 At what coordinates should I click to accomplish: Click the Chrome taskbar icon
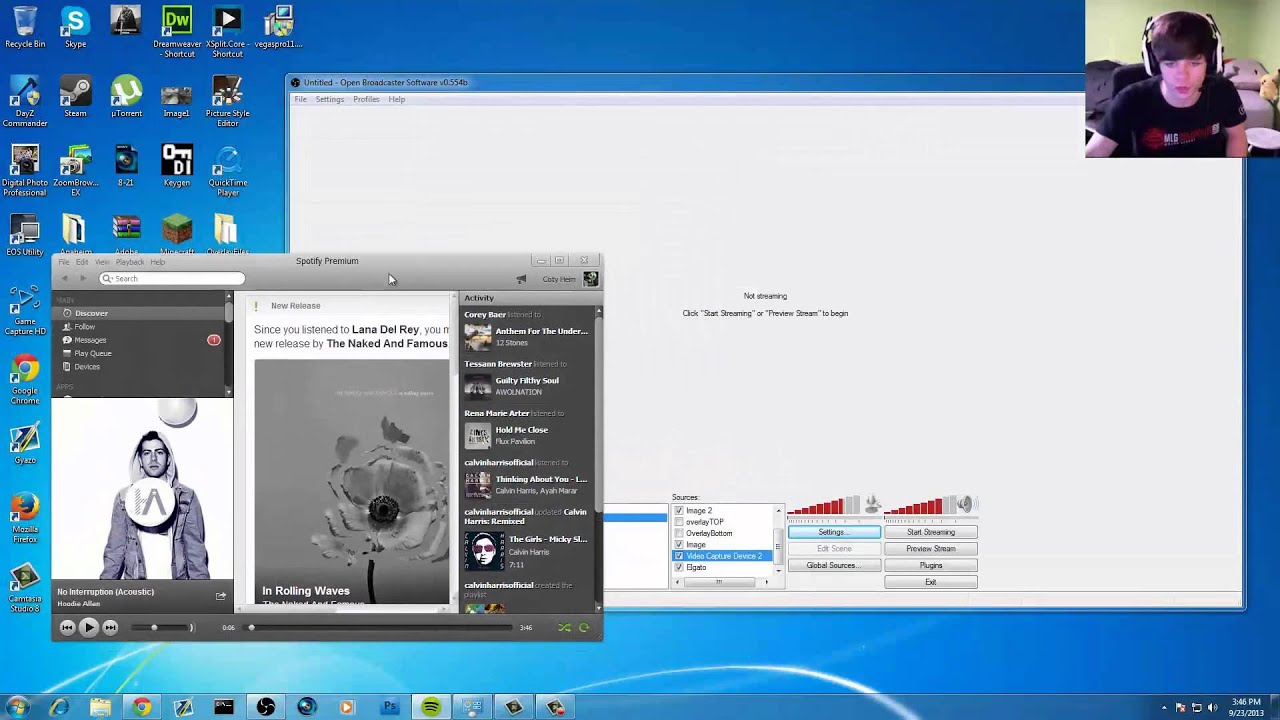pos(141,707)
